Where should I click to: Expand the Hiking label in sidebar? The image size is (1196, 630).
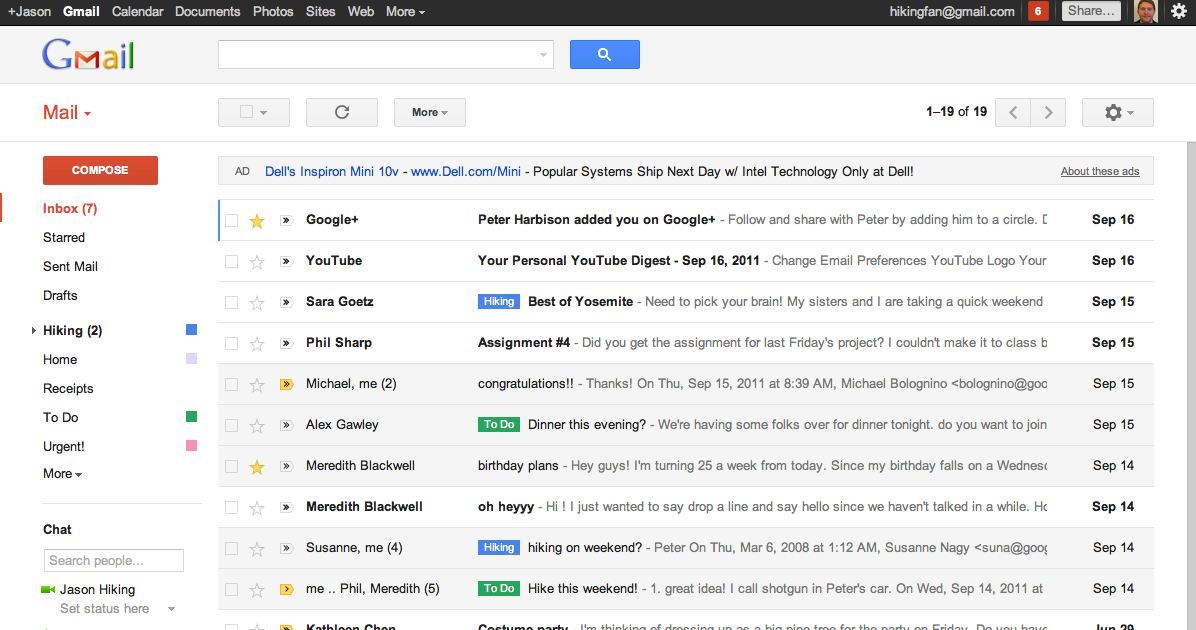[33, 331]
